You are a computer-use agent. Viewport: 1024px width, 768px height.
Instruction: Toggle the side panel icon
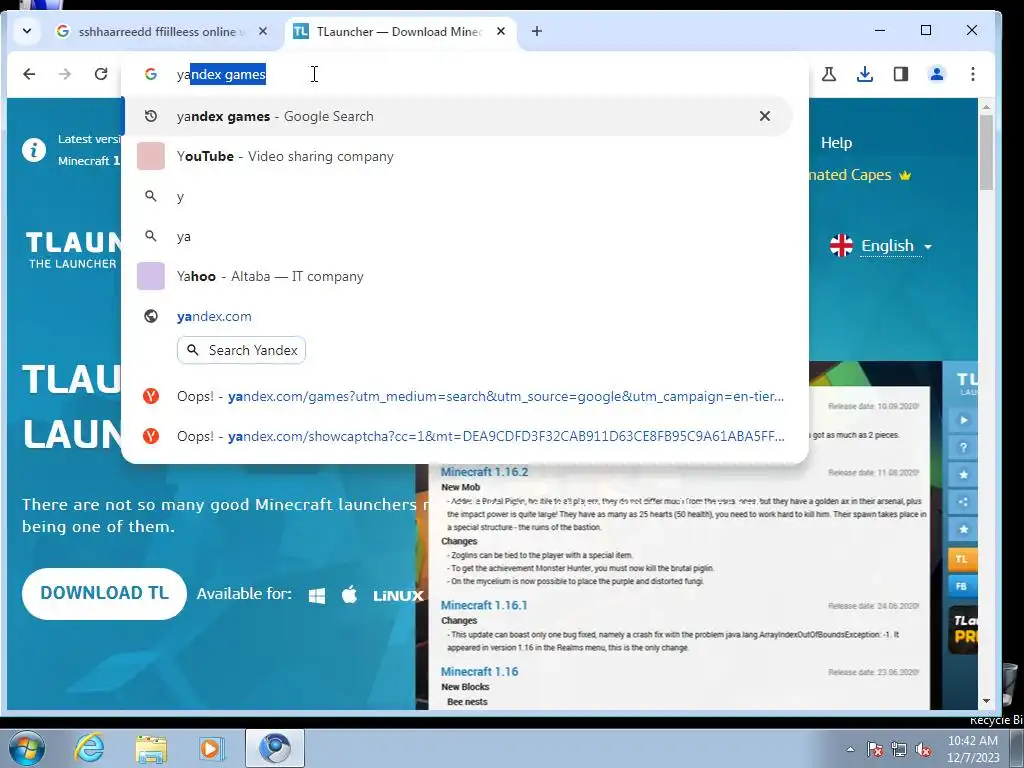point(901,74)
